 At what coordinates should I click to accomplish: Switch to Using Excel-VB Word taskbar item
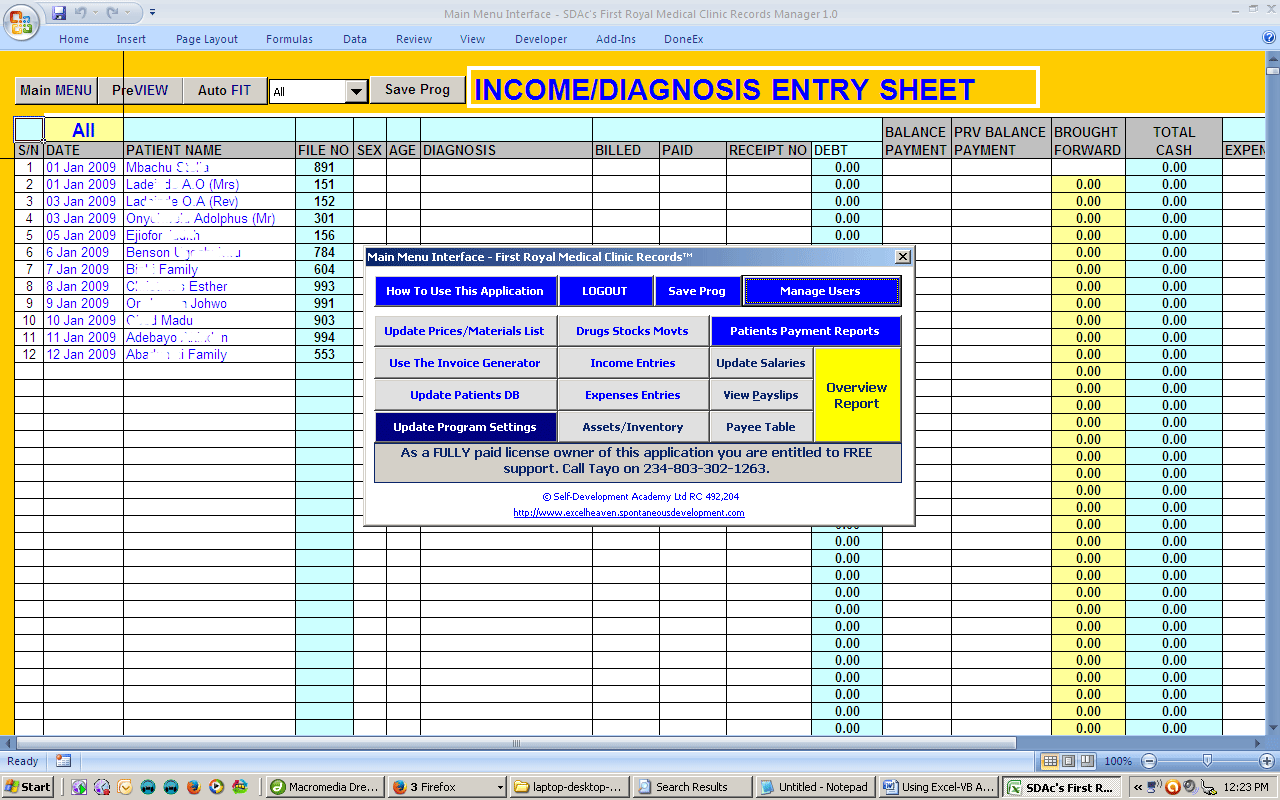click(x=937, y=787)
